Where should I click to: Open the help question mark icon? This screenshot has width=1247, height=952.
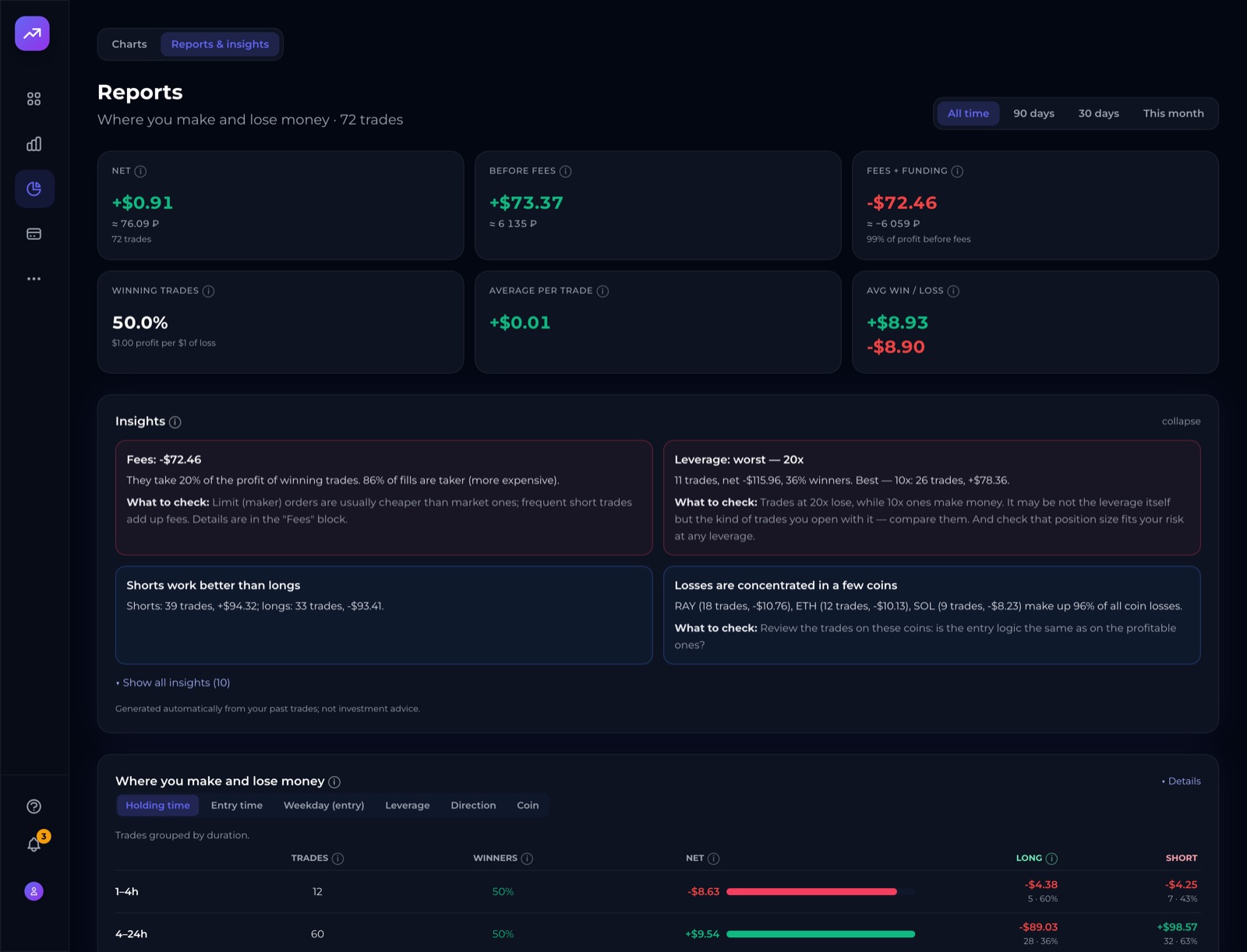click(x=34, y=806)
